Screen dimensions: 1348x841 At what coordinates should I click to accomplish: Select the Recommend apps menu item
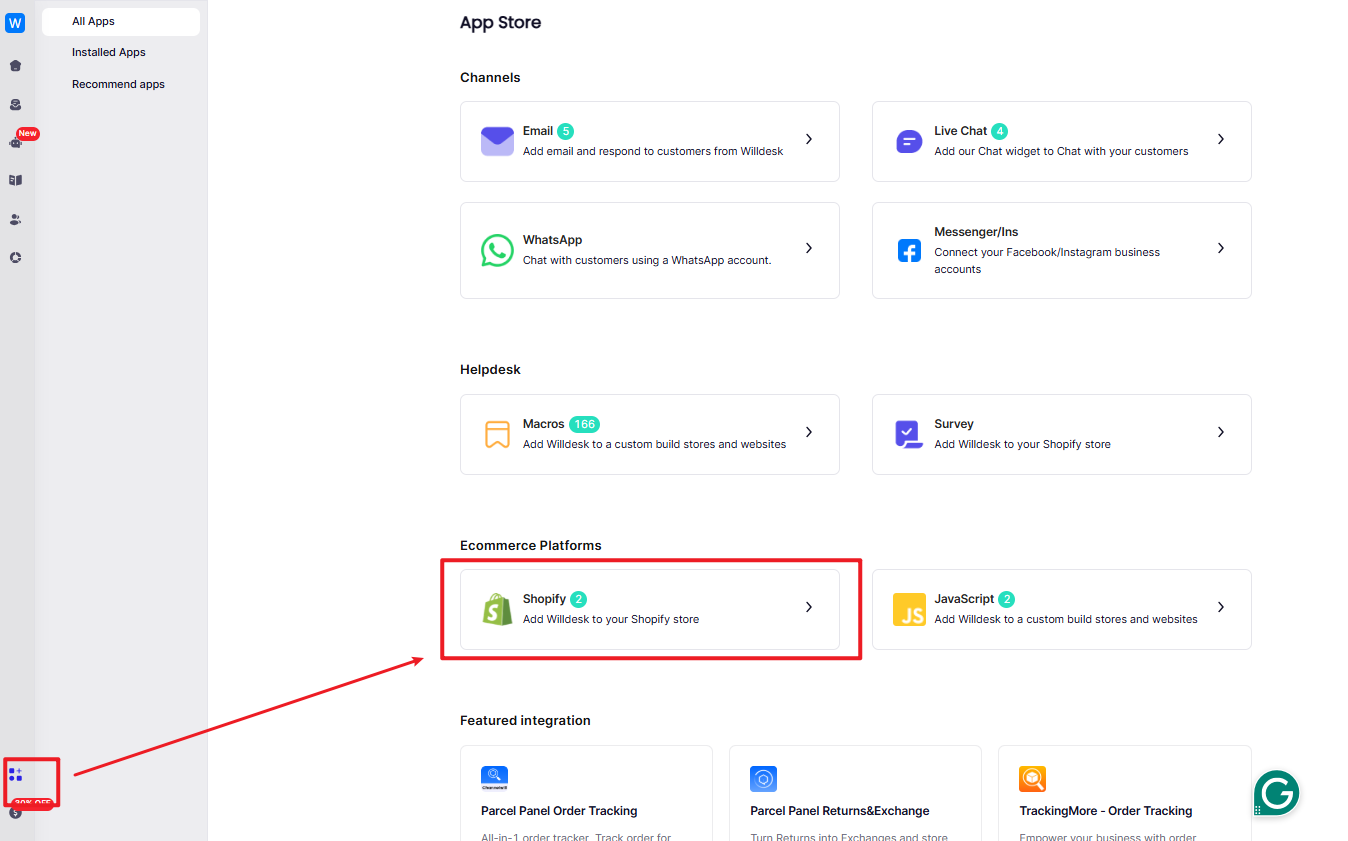click(x=118, y=84)
